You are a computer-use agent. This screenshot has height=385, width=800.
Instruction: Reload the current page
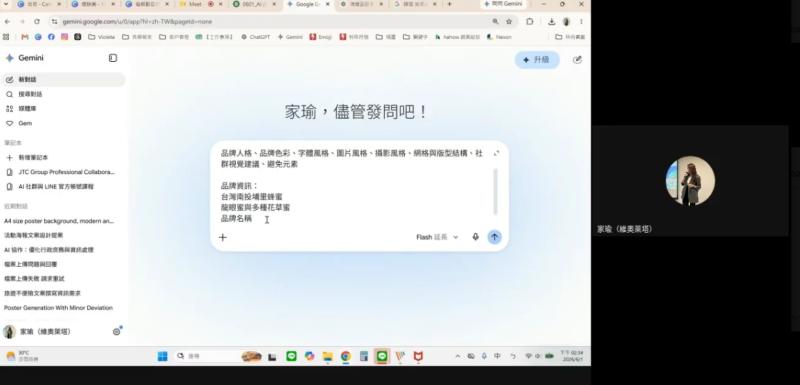point(37,21)
